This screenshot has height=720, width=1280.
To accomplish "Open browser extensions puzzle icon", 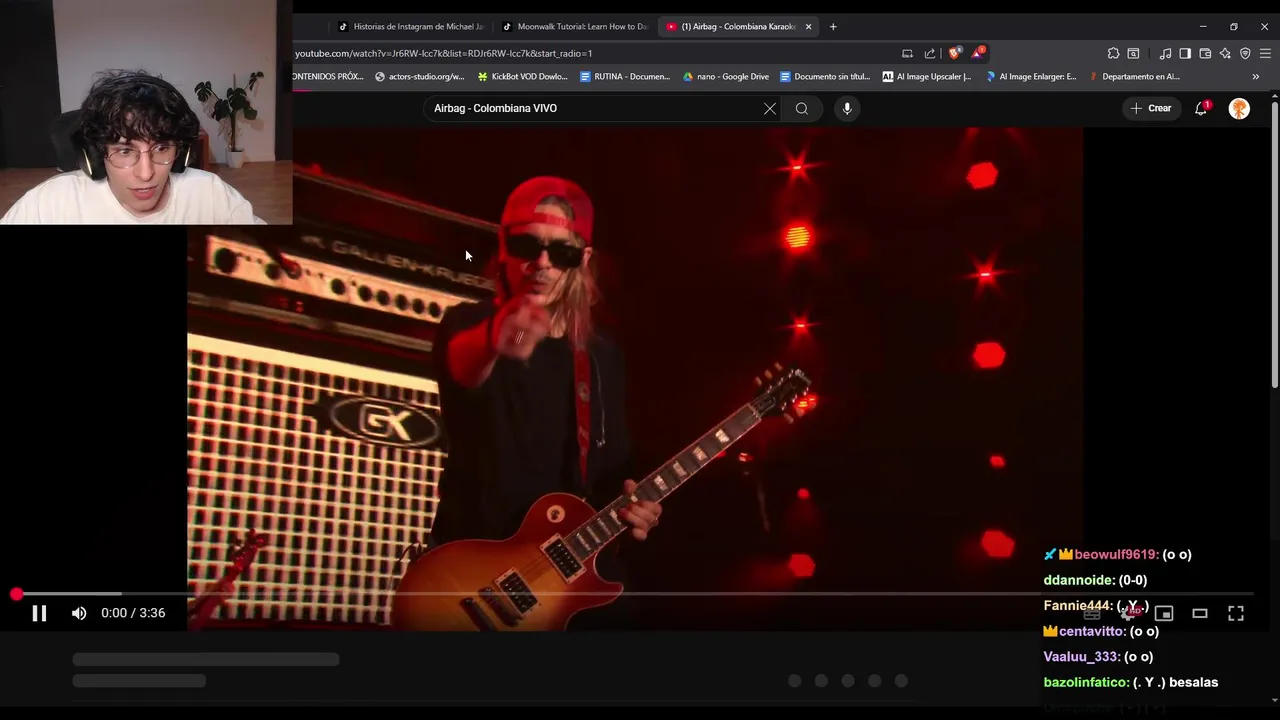I will coord(1113,53).
